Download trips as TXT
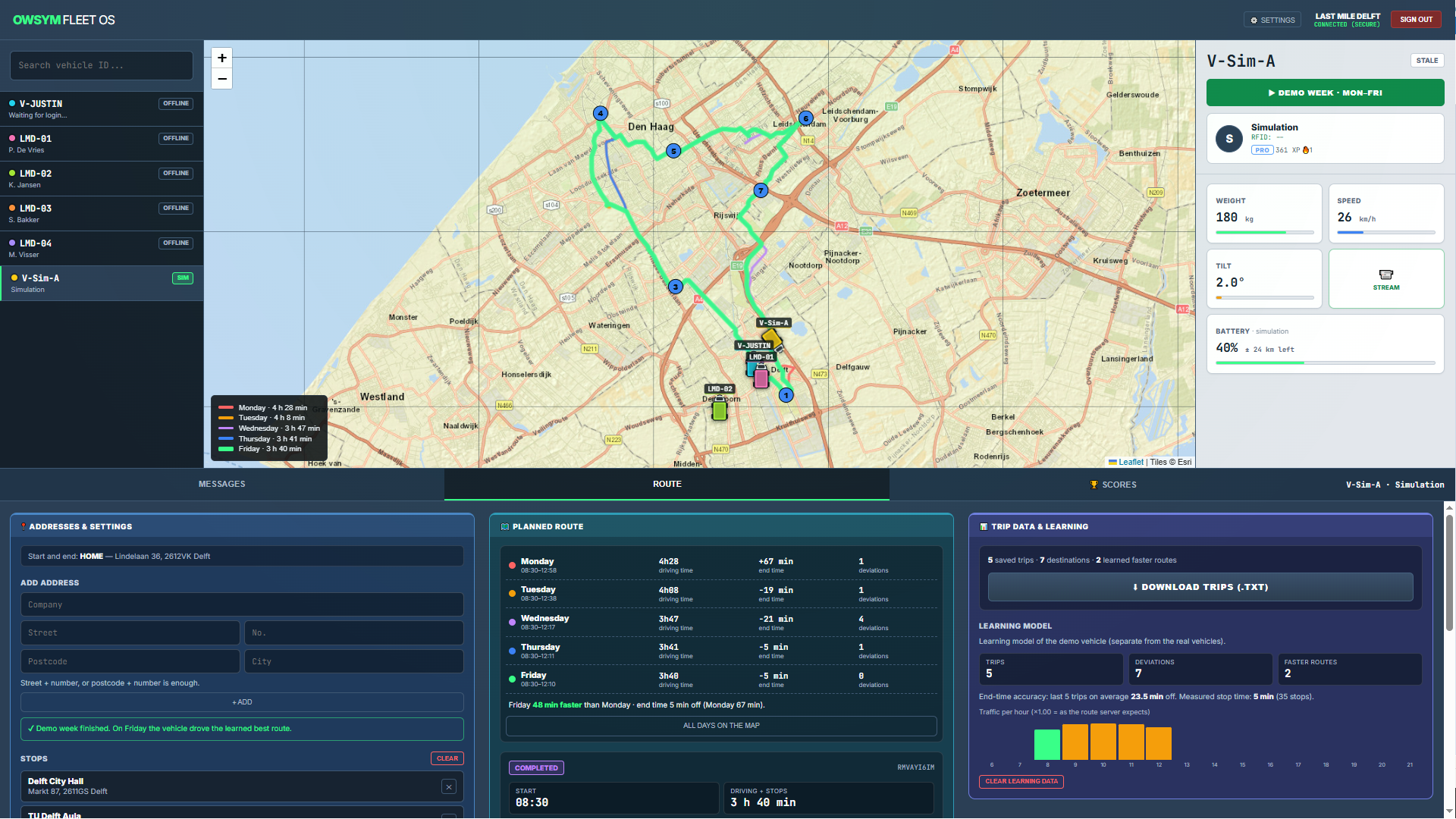1456x819 pixels. [x=1200, y=587]
